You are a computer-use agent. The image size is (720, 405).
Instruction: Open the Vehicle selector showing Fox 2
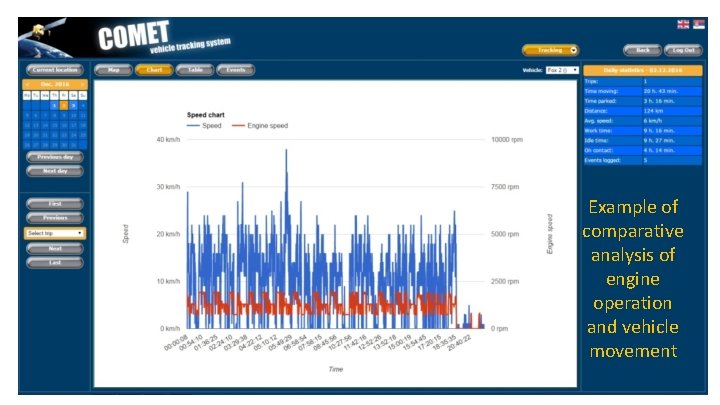pos(562,70)
